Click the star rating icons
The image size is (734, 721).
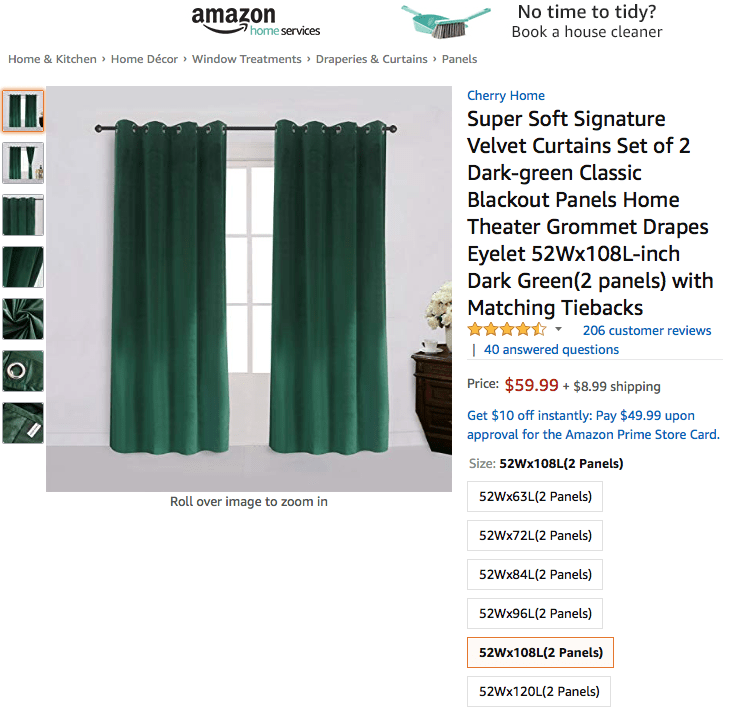point(507,330)
